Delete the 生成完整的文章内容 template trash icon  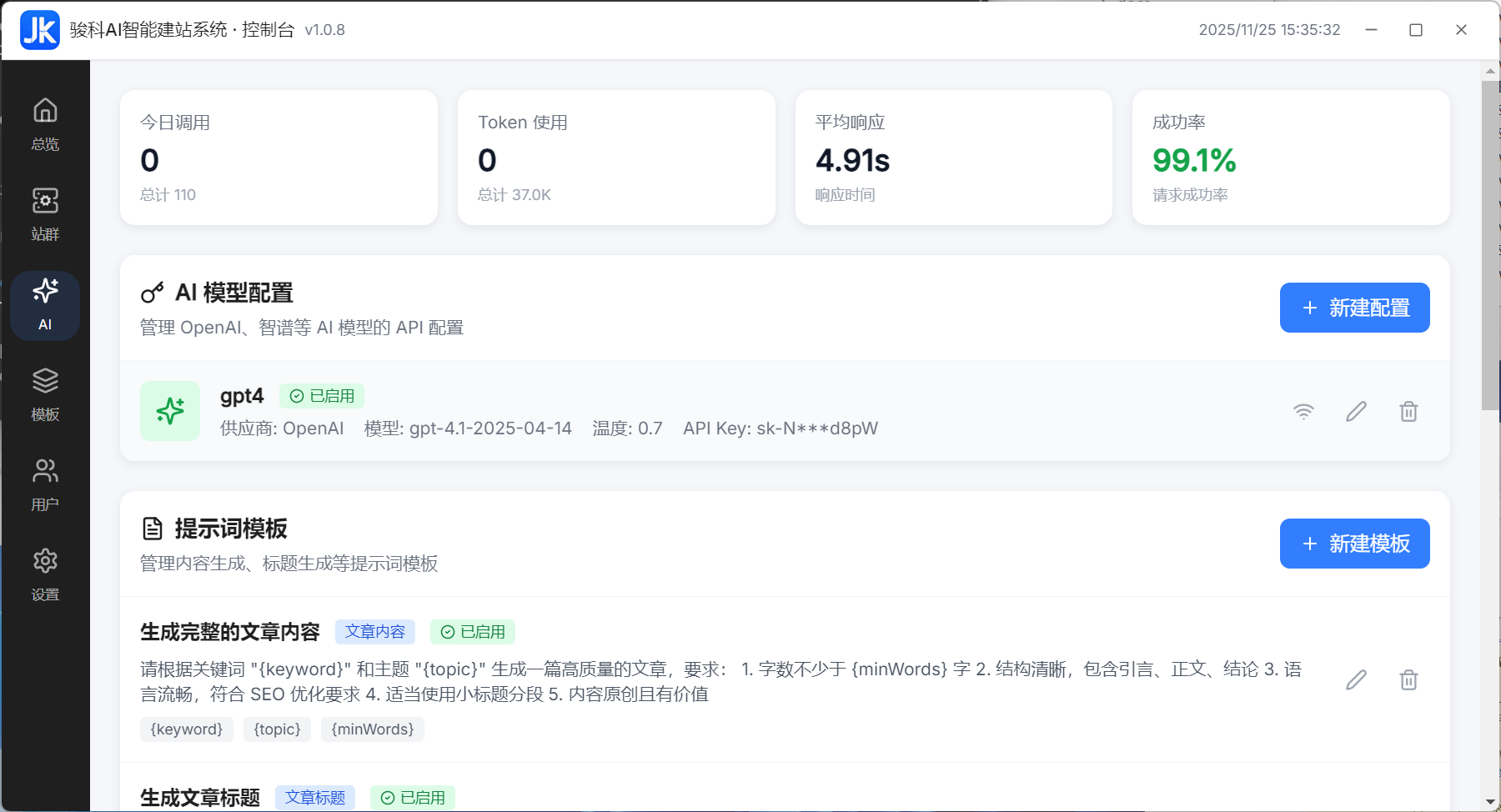point(1408,679)
